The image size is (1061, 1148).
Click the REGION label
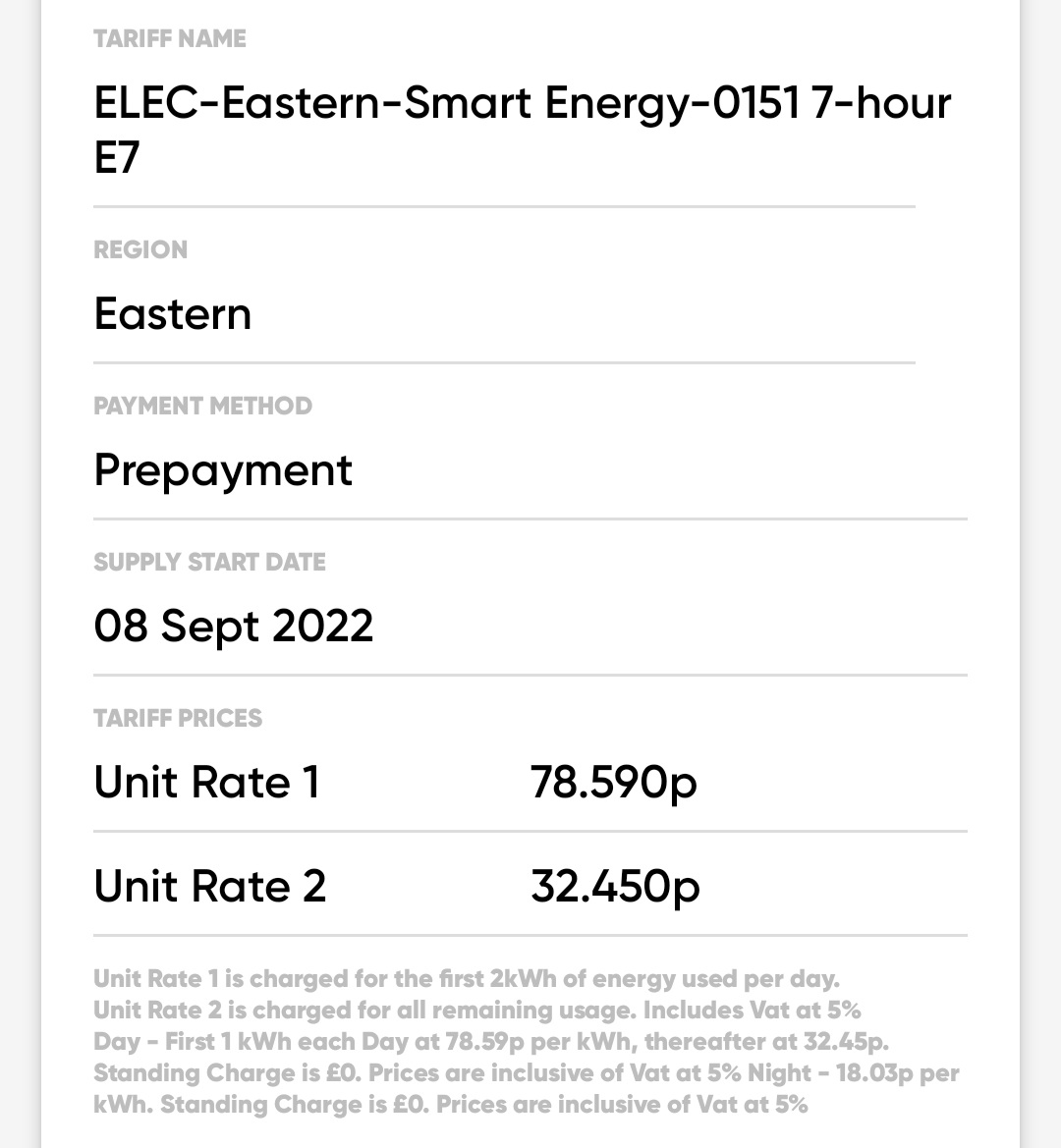pos(140,249)
